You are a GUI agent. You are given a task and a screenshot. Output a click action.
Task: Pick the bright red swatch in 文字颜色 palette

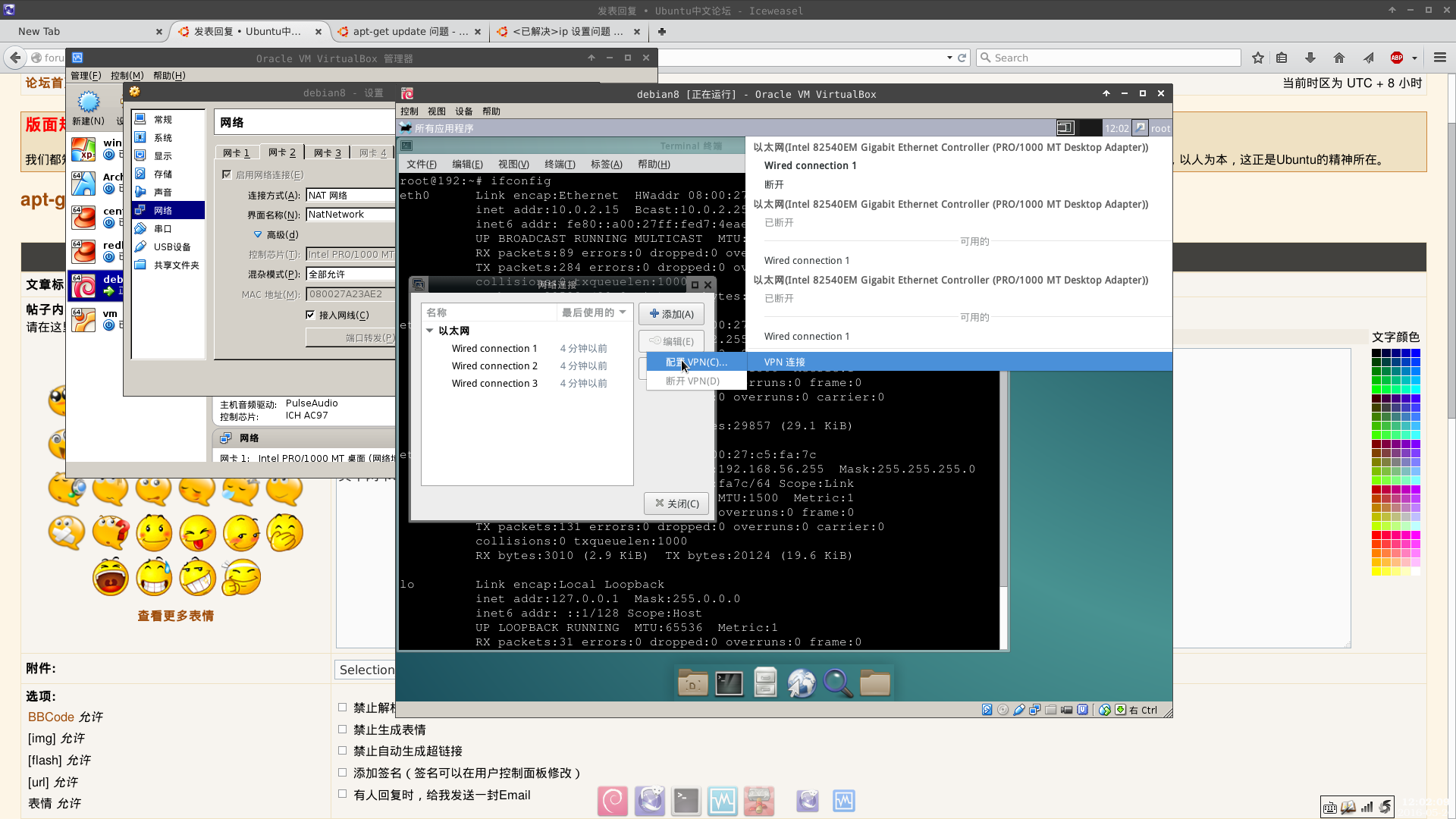[1376, 535]
